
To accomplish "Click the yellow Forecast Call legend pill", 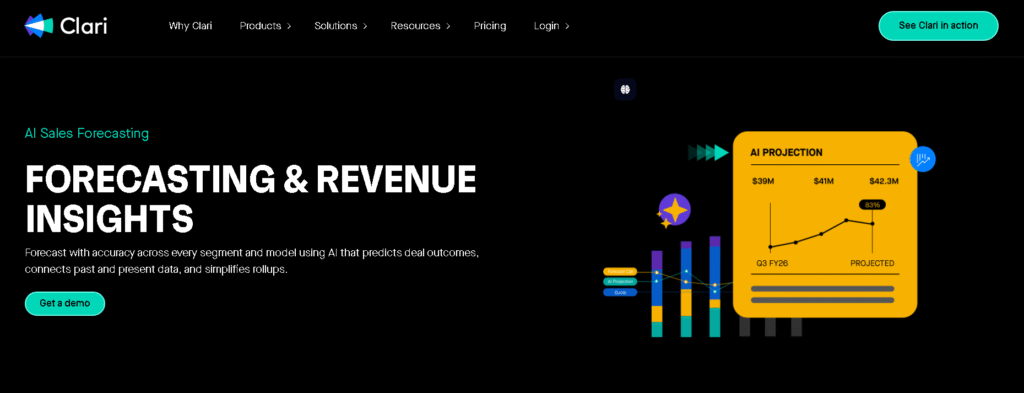I will tap(620, 271).
